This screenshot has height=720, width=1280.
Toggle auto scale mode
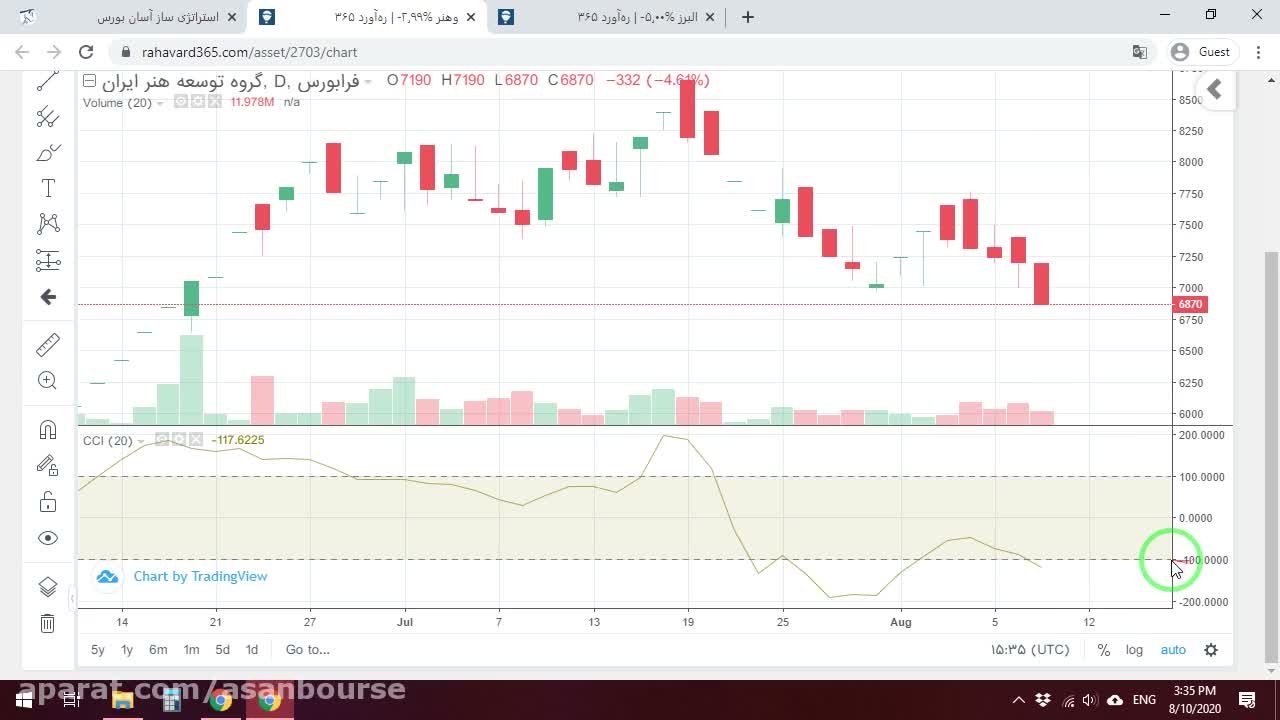[x=1173, y=650]
